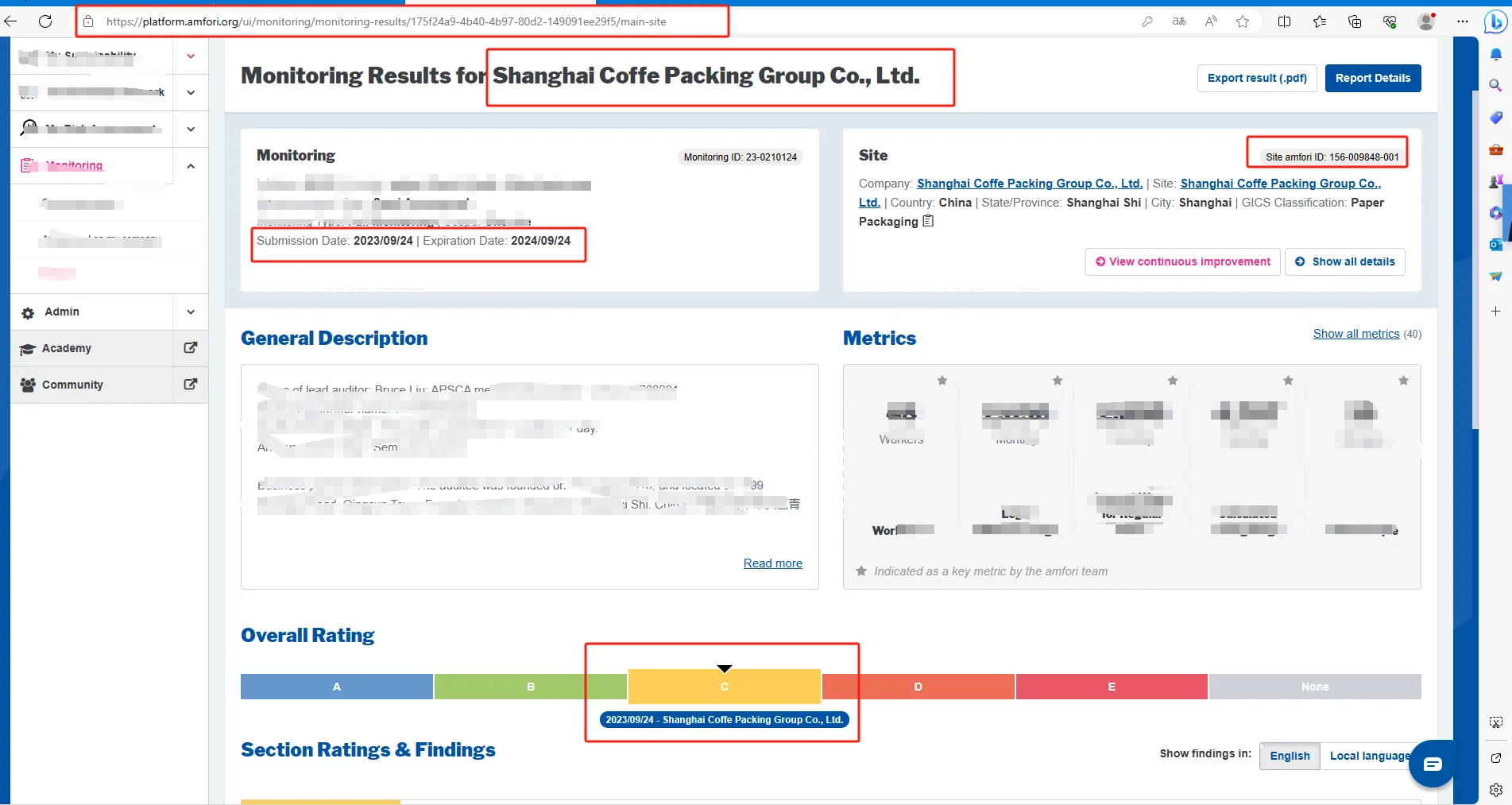1512x805 pixels.
Task: Add page to favorites with star icon
Action: (x=1243, y=21)
